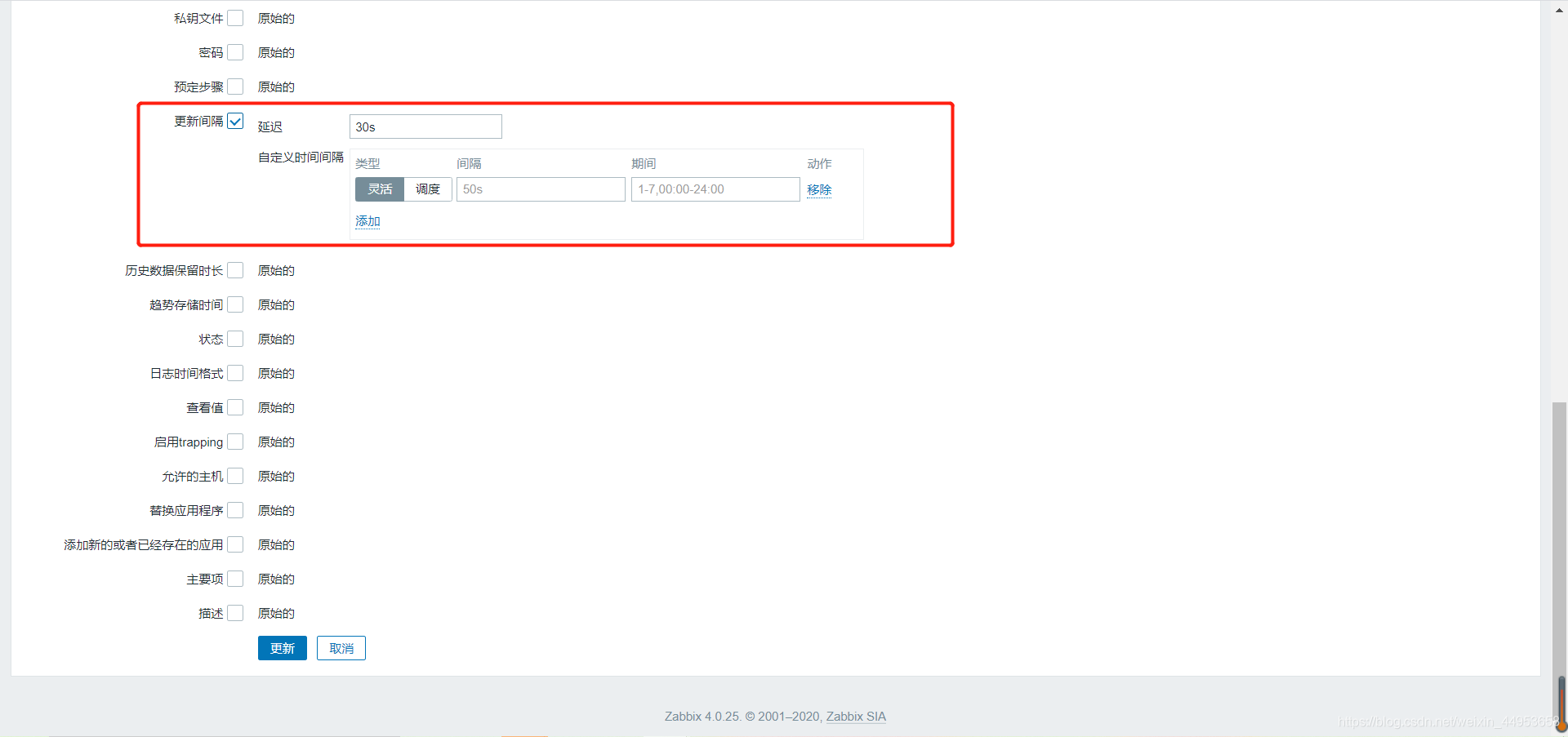Check the 替换应用程序 checkbox
Screen dimensions: 1568x737
[x=235, y=510]
